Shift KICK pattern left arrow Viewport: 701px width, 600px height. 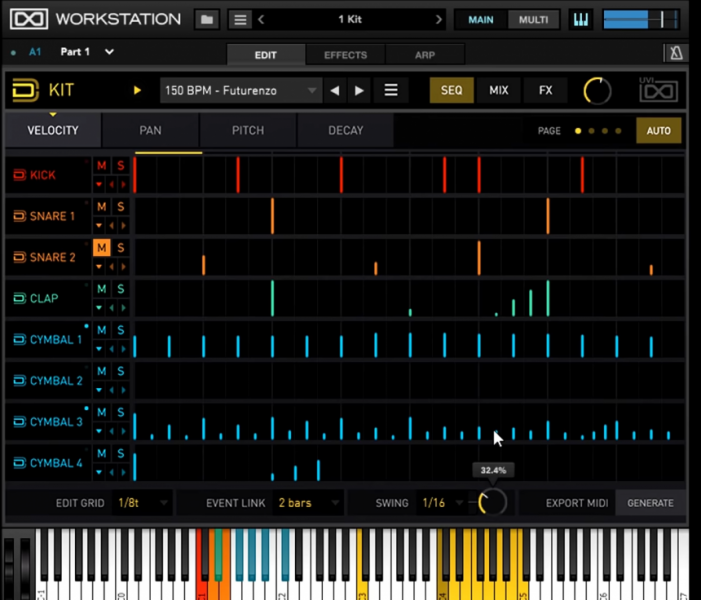[112, 184]
